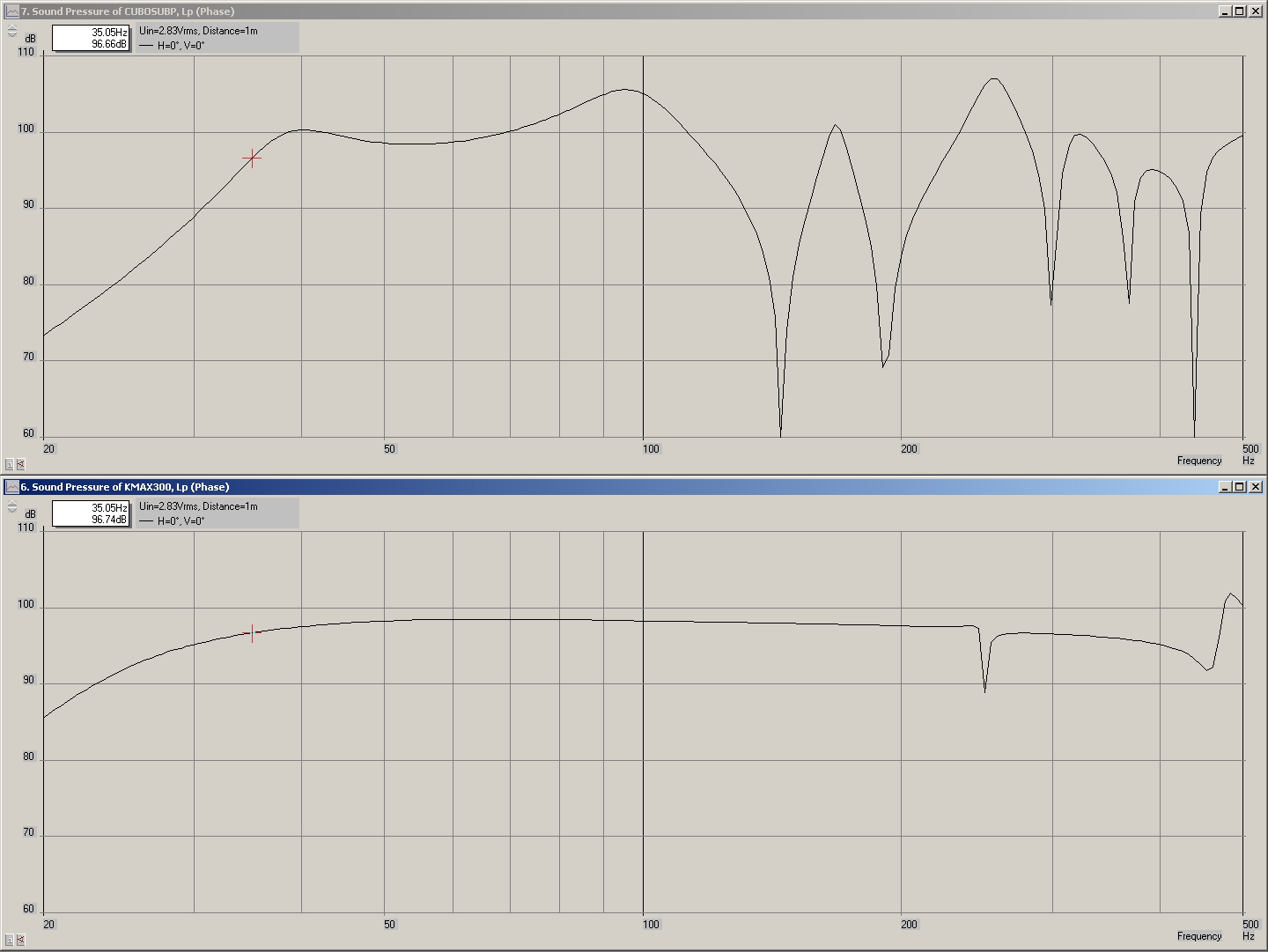Click the info 'i' icon in KMAX300 window
Image resolution: width=1268 pixels, height=952 pixels.
[9, 940]
